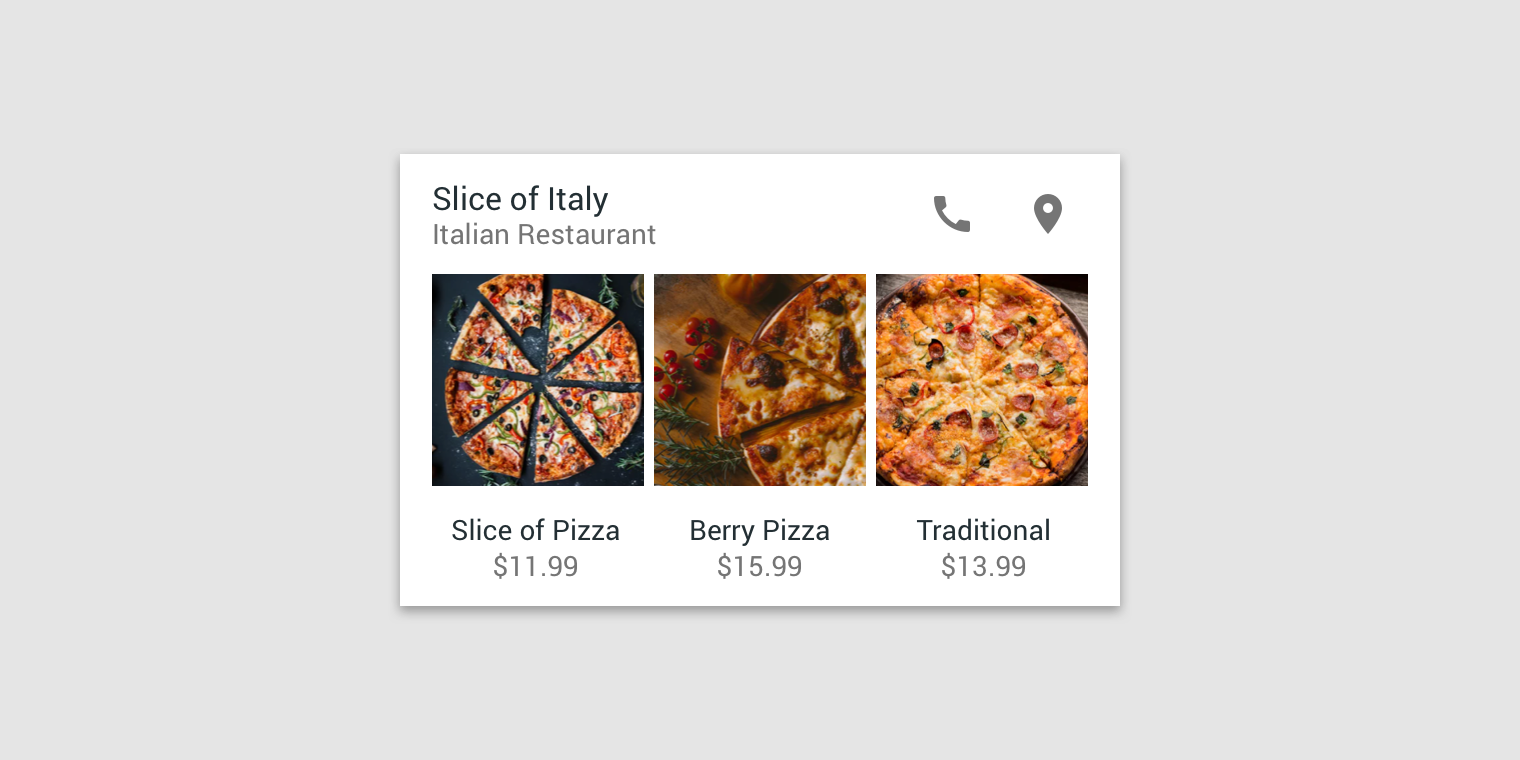Select the Berry Pizza item name

pyautogui.click(x=760, y=530)
